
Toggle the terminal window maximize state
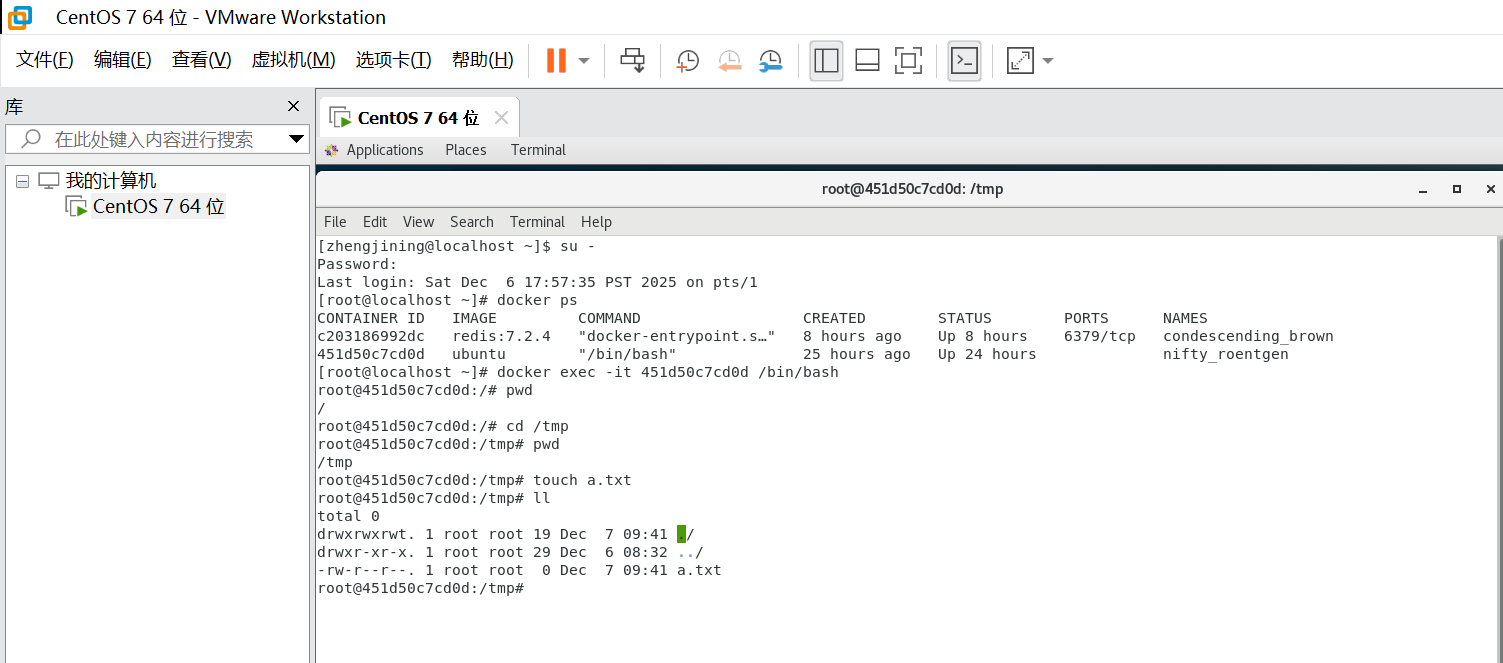point(1457,189)
